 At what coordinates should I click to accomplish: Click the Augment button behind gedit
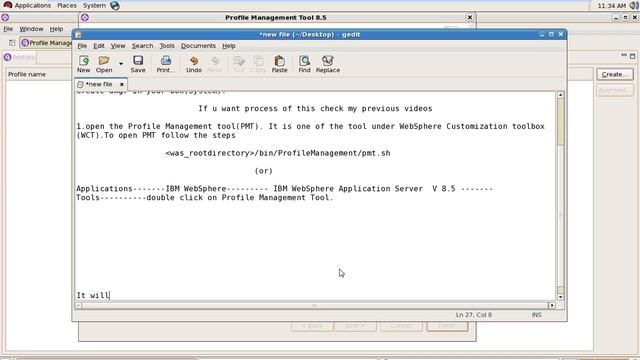click(615, 90)
